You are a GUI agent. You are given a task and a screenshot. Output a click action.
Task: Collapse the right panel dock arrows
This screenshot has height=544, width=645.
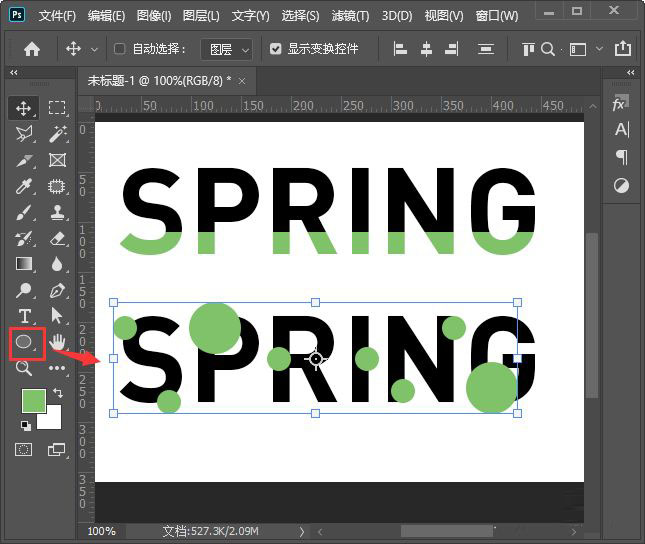(631, 72)
